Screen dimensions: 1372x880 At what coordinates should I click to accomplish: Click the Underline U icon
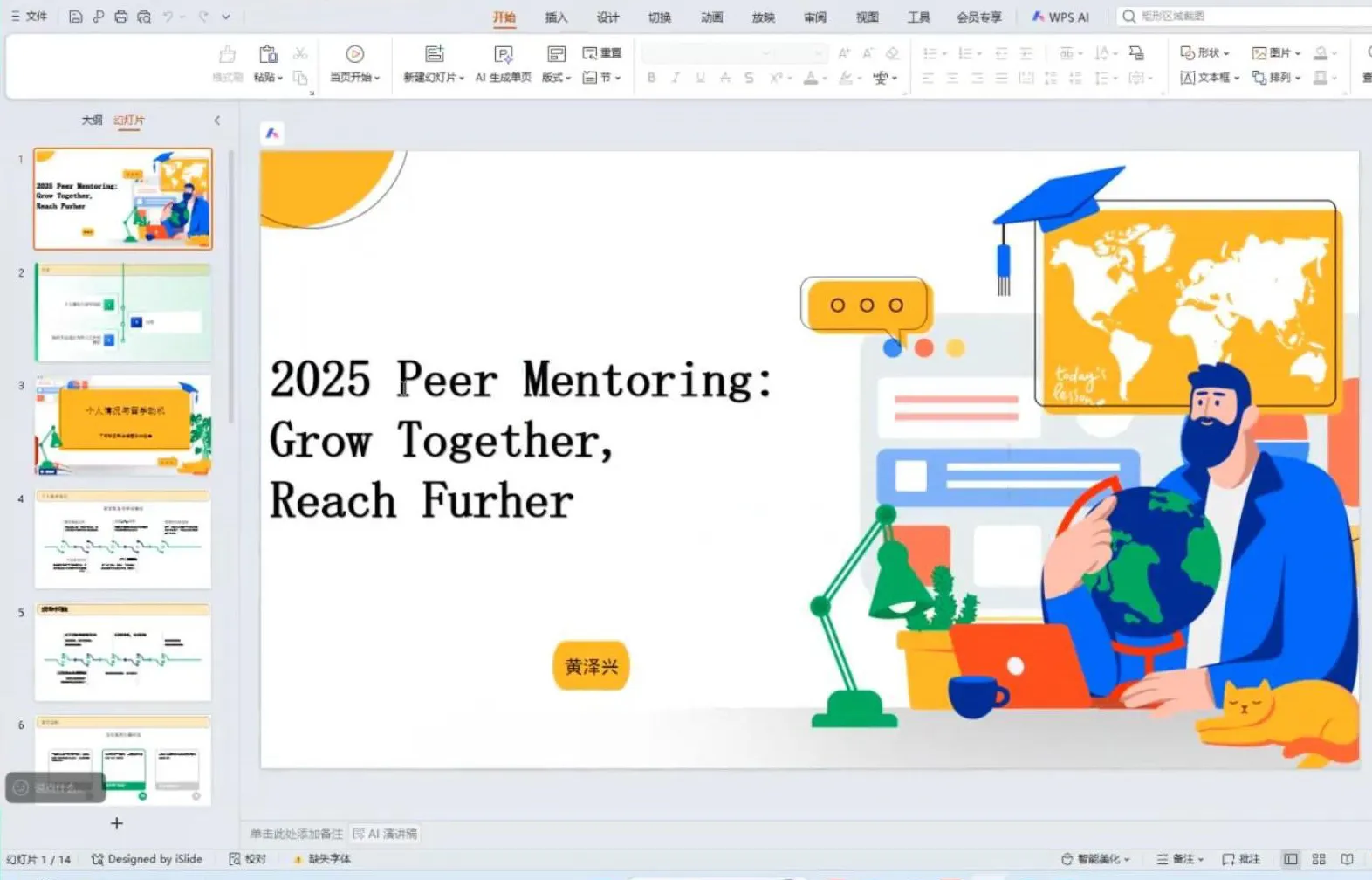pyautogui.click(x=700, y=78)
